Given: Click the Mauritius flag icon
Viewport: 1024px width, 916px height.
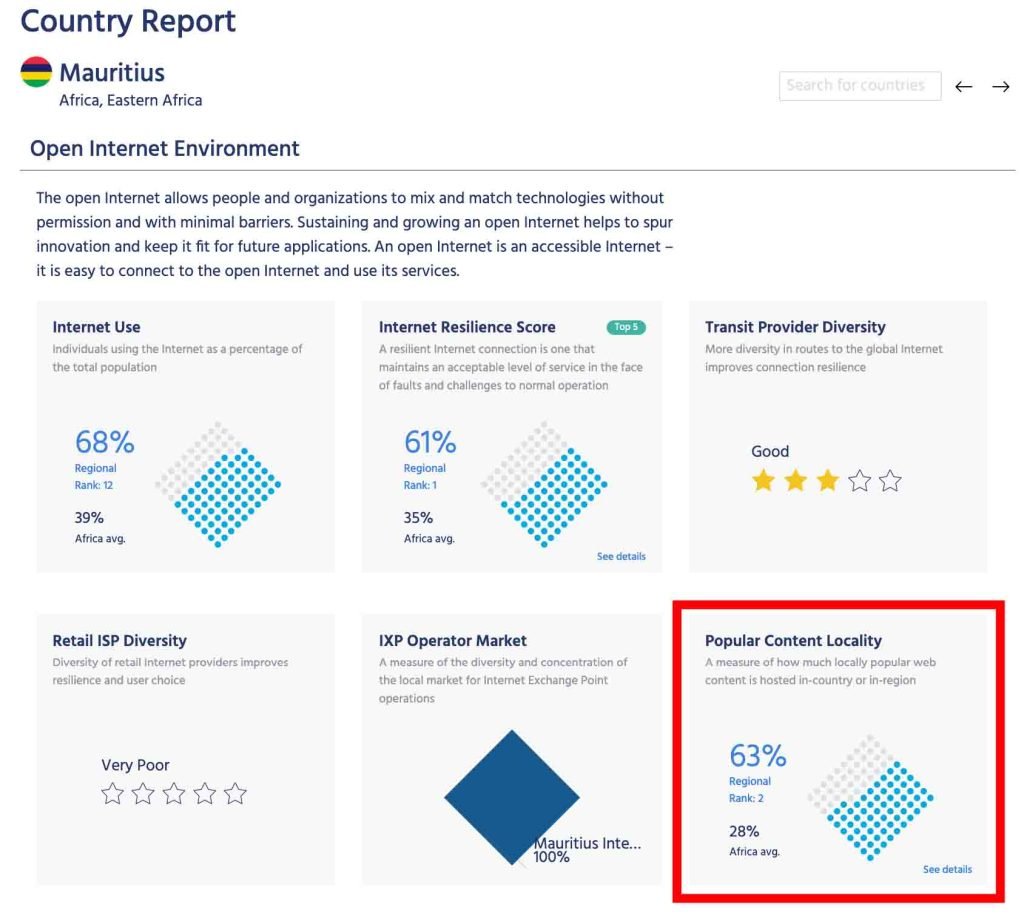Looking at the screenshot, I should click(36, 72).
